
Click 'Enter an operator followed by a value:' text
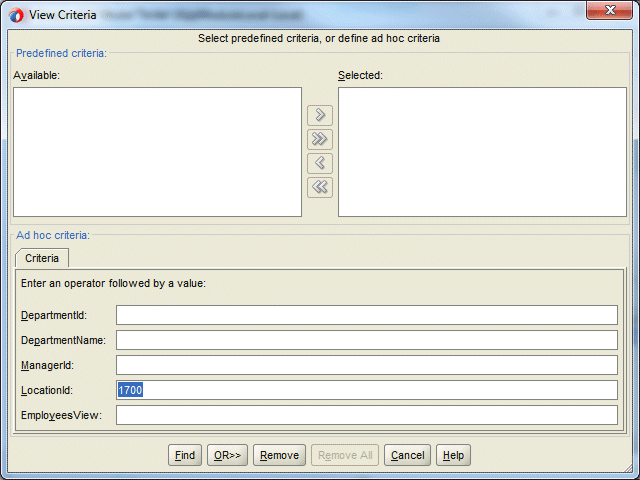[x=113, y=283]
